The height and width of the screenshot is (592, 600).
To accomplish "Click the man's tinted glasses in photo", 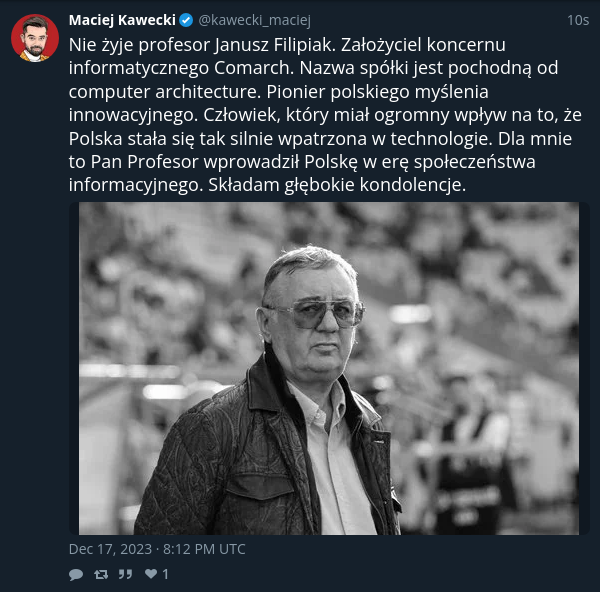I will pos(316,313).
